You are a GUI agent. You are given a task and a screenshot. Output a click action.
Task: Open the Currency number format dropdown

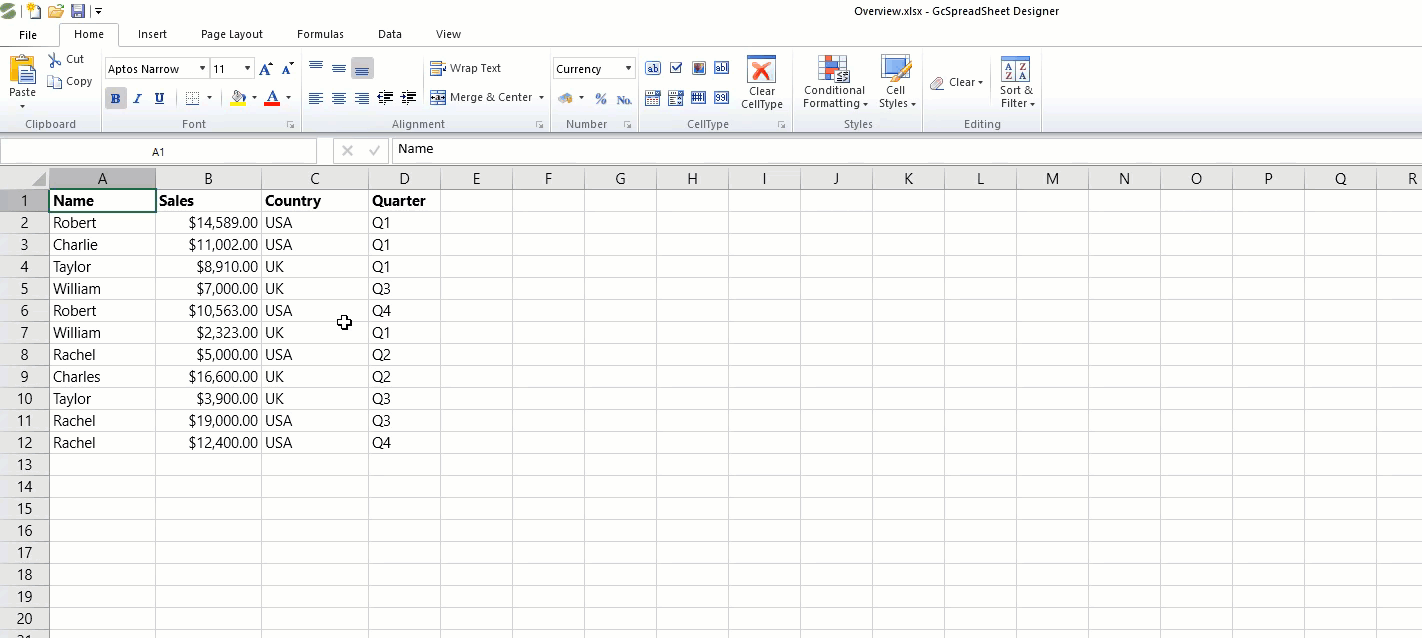pyautogui.click(x=628, y=69)
